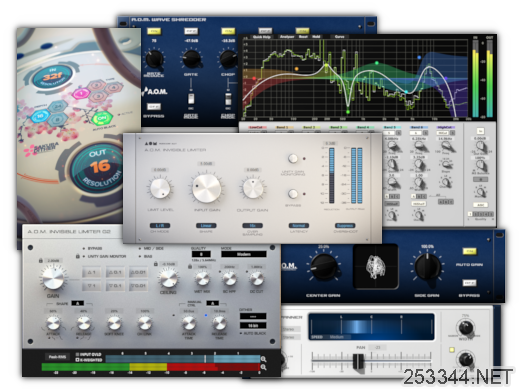Click the upper meter zoom magnifier icon

click(x=263, y=359)
